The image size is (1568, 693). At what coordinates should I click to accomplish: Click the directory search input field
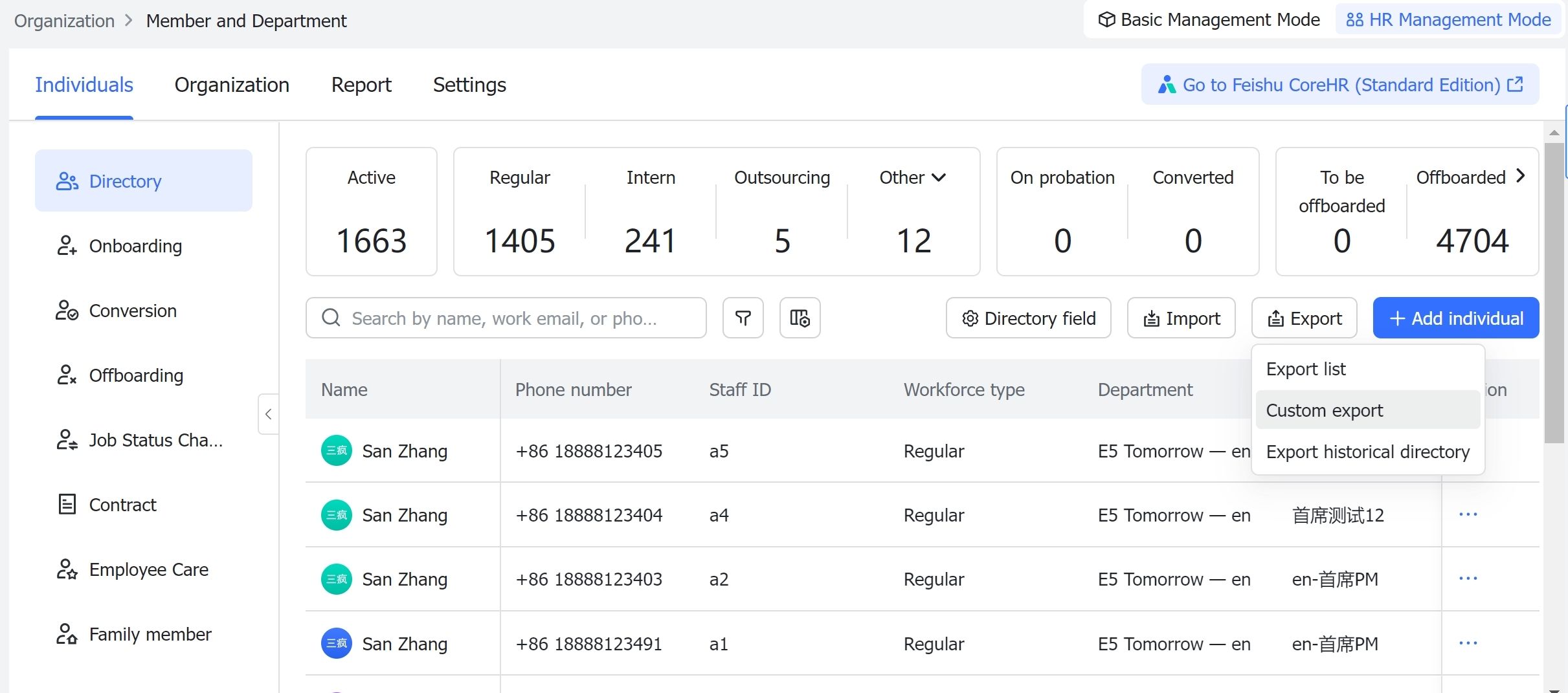505,318
